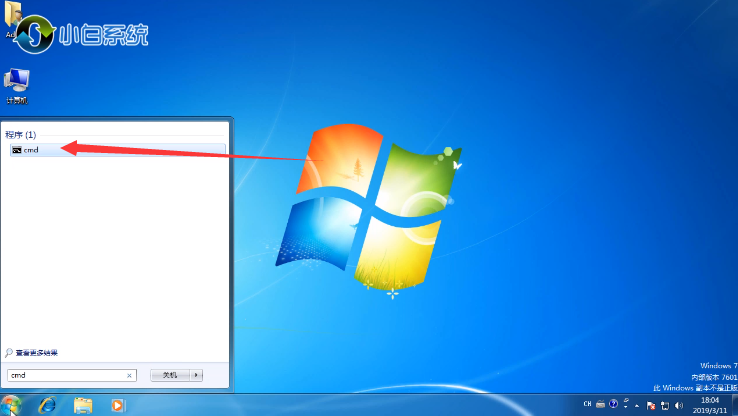738x416 pixels.
Task: Expand shutdown options arrow
Action: [197, 375]
